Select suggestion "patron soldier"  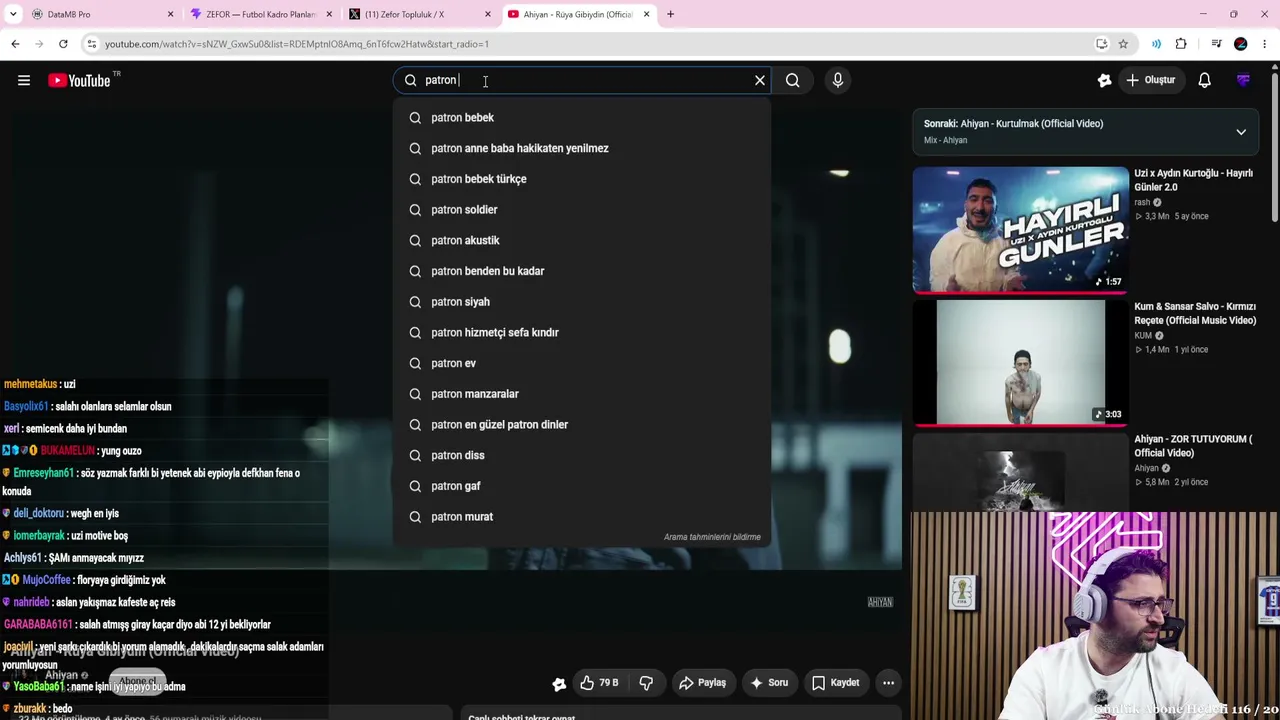click(x=582, y=210)
